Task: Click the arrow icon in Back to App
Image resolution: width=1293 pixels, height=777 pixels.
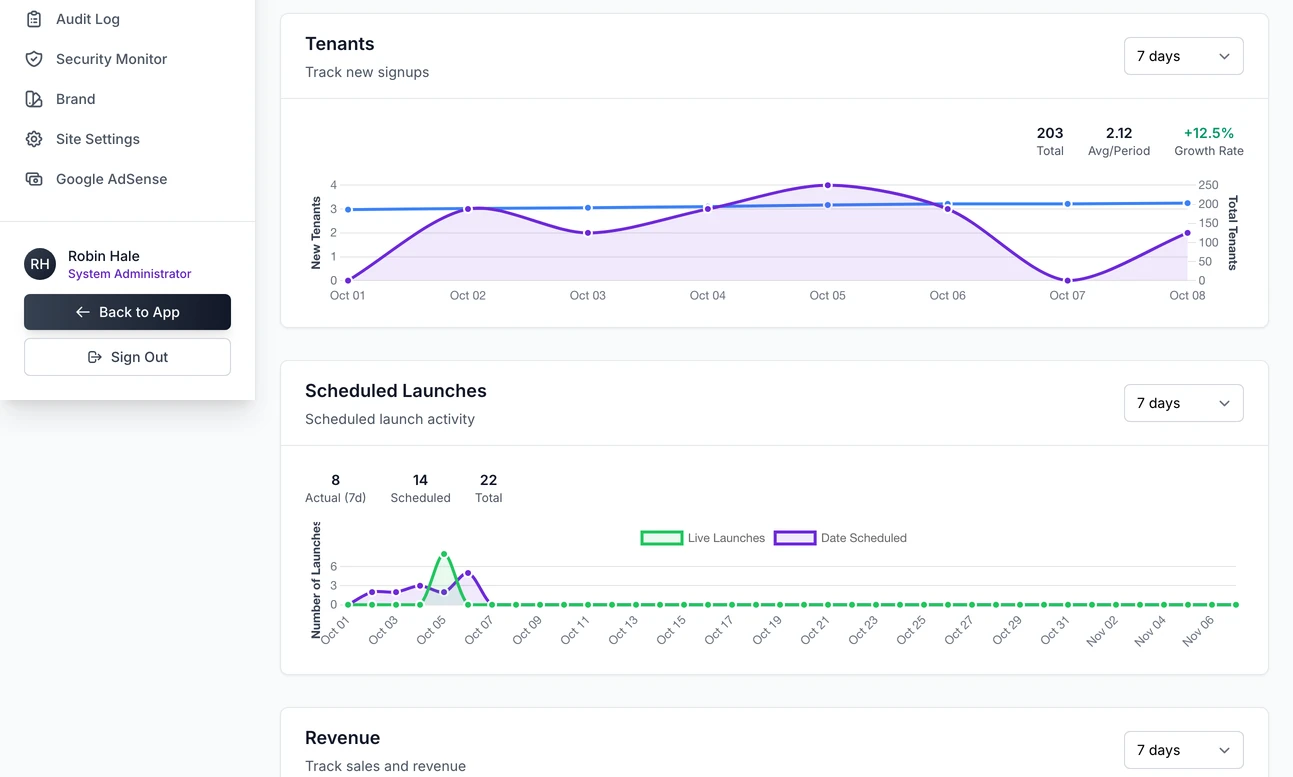Action: click(83, 312)
